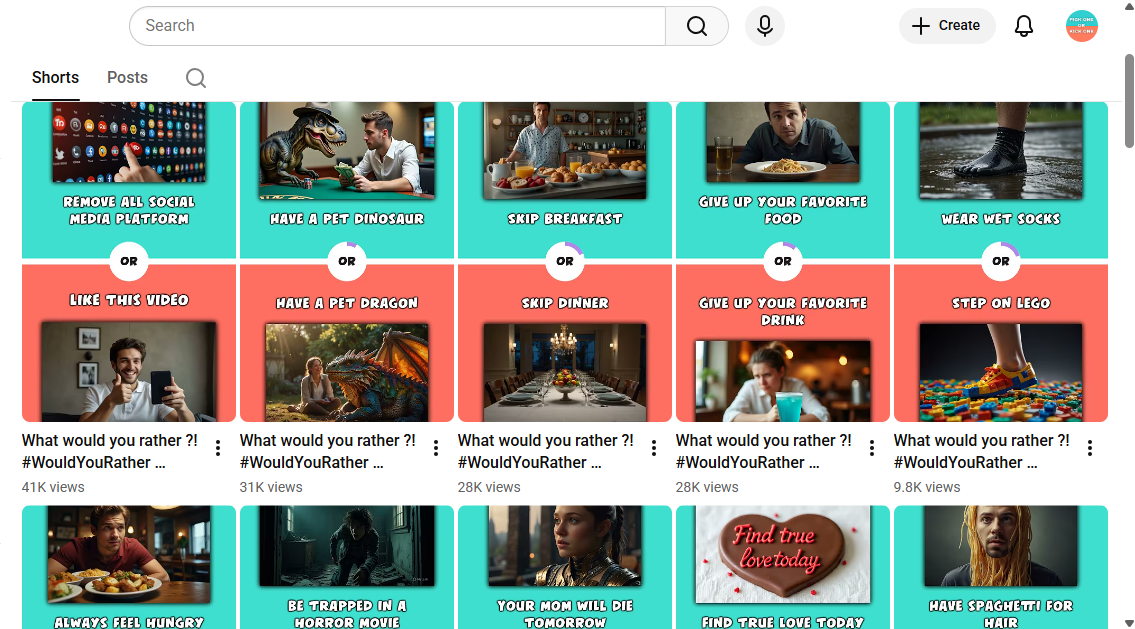Open options for favorite food short

coord(872,448)
